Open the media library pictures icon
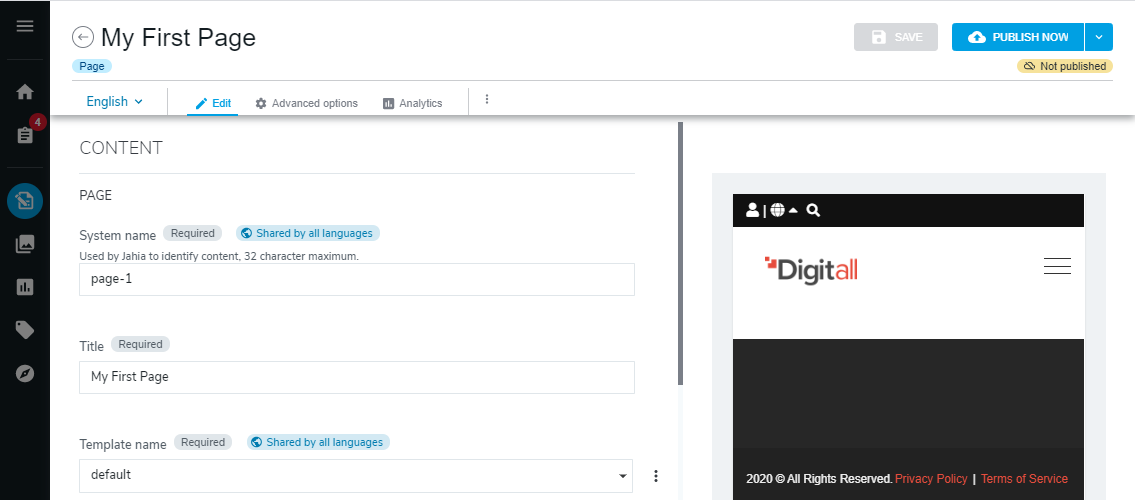Screen dimensions: 1135x500 [x=25, y=243]
